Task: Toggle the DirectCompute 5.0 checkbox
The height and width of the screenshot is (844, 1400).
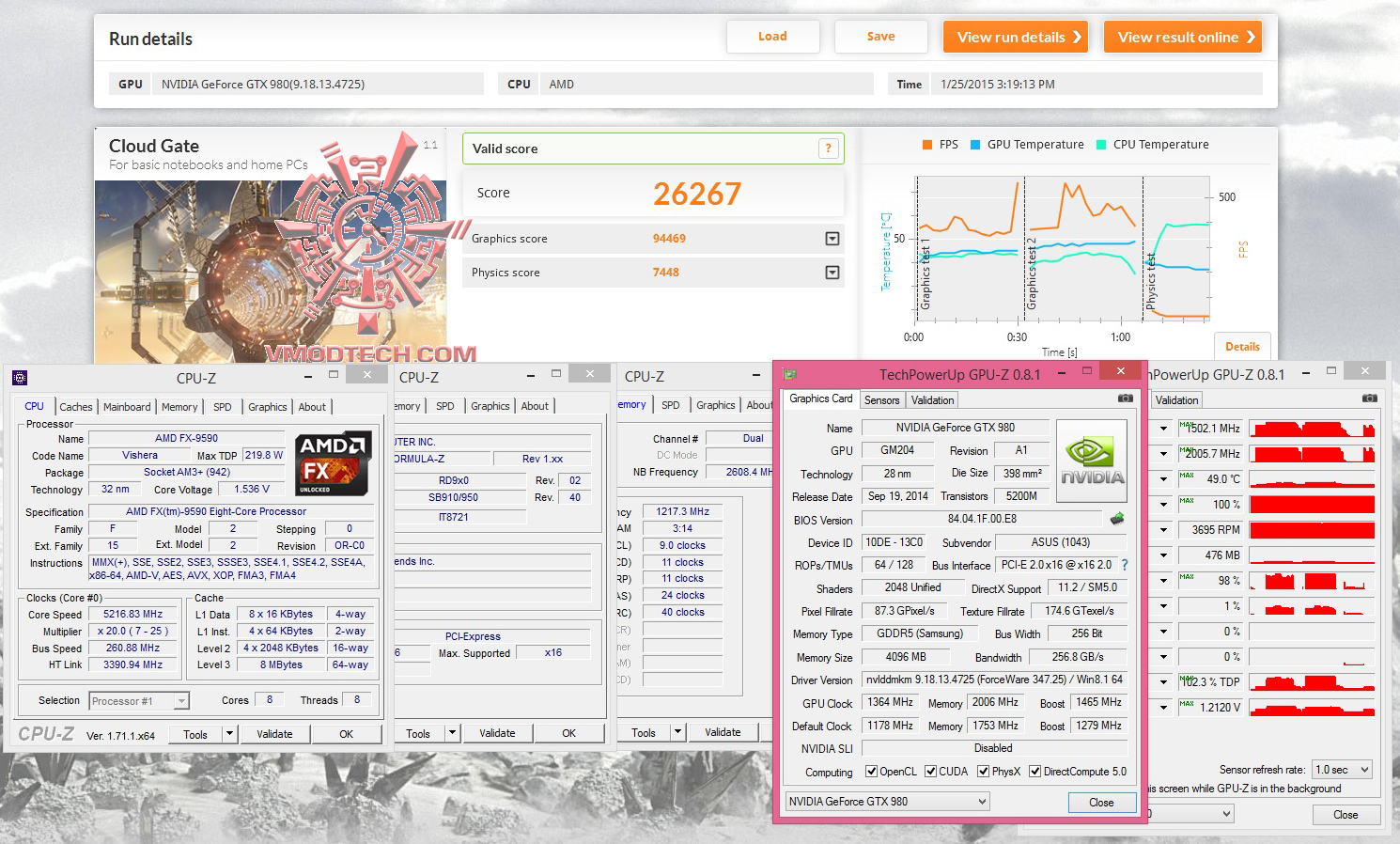Action: [1034, 772]
